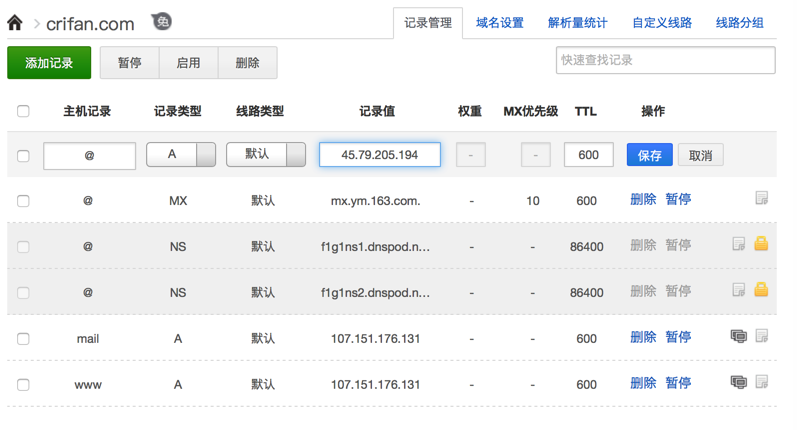Expand the line type dropdown showing 默认
Screen dimensions: 797x430
coord(266,155)
